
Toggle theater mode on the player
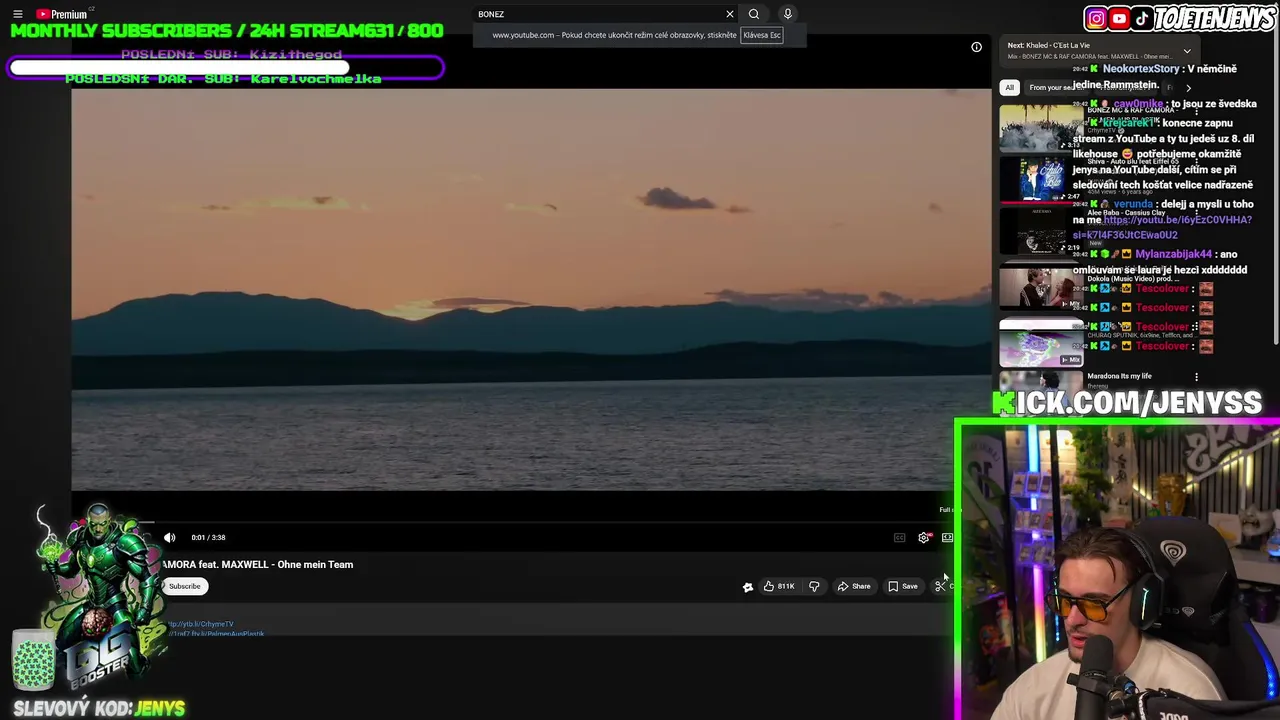coord(947,538)
